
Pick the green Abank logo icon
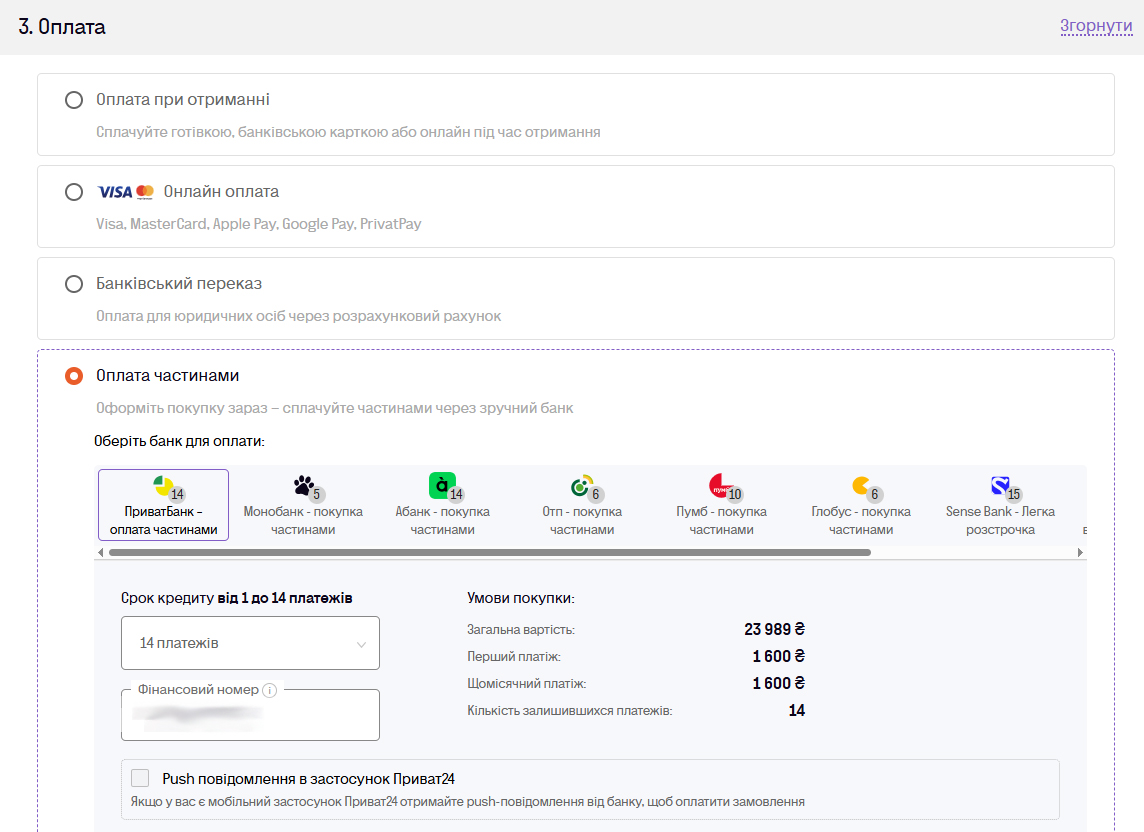tap(441, 485)
